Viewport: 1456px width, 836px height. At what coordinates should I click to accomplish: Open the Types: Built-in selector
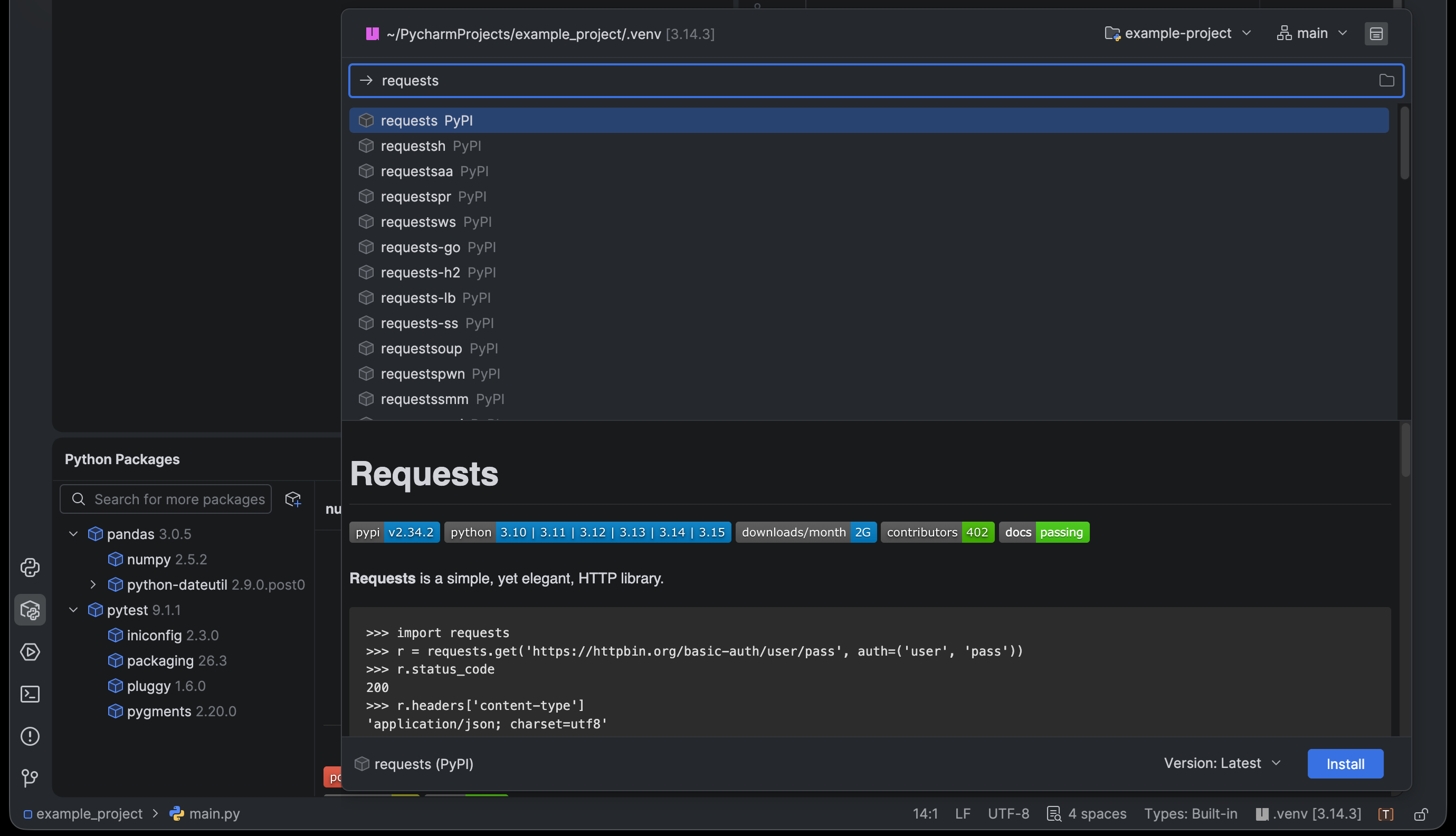[x=1190, y=814]
